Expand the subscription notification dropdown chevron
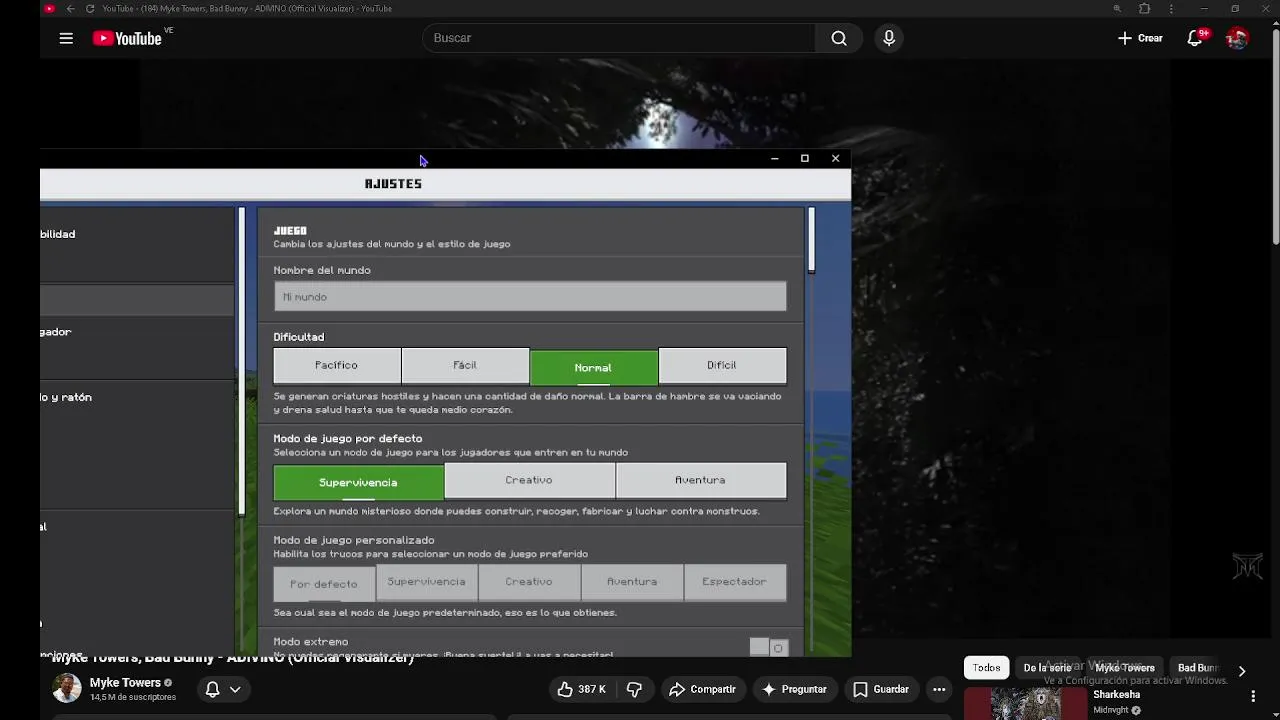Image resolution: width=1280 pixels, height=720 pixels. (x=235, y=689)
